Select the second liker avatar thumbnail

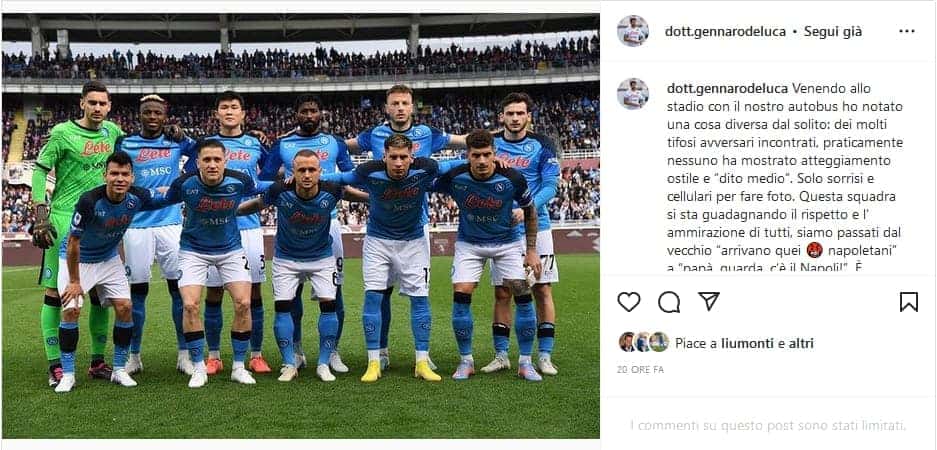coord(643,342)
